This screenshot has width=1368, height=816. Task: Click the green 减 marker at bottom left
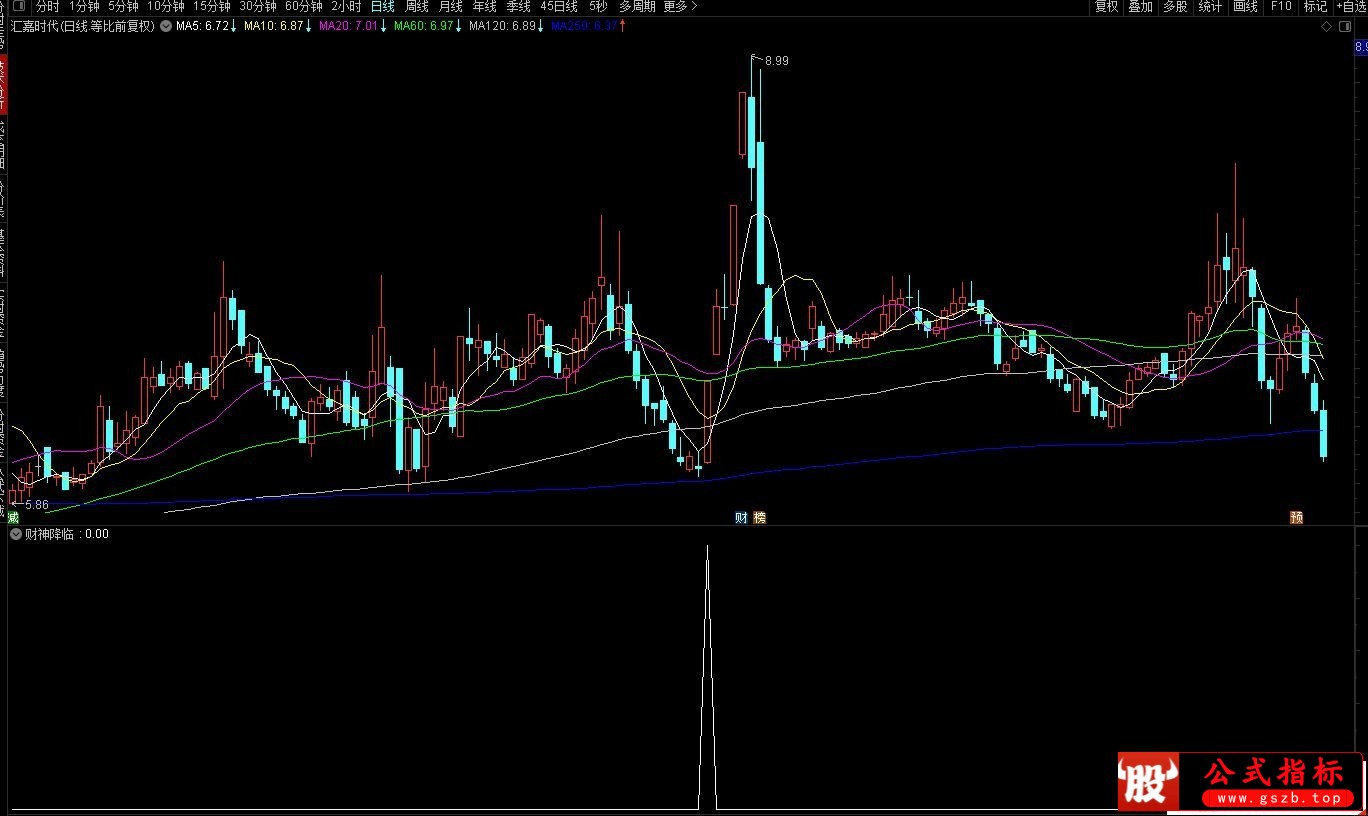(x=13, y=517)
